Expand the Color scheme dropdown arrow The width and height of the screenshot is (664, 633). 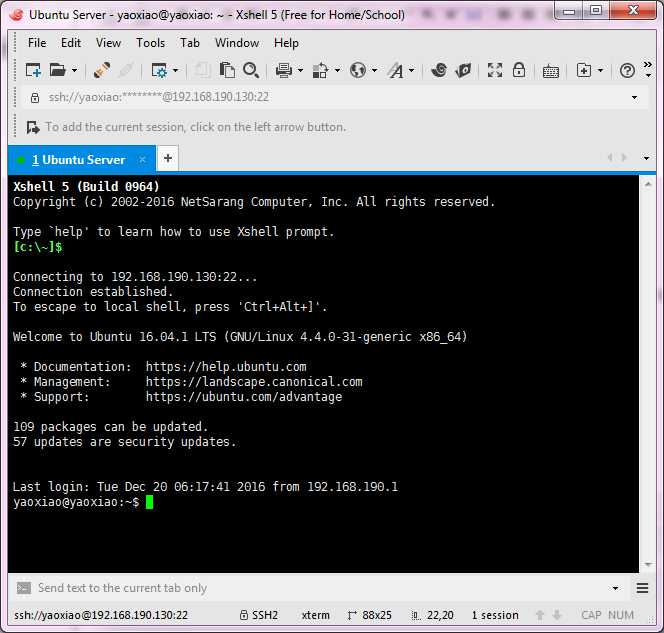click(338, 70)
